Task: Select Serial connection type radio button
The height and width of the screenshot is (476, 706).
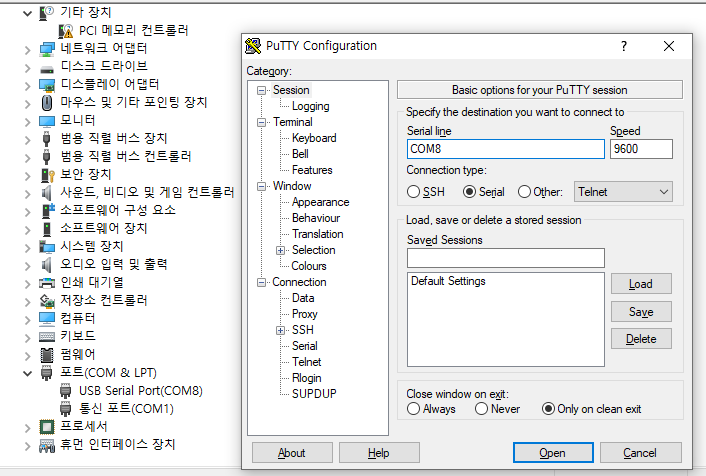Action: (469, 192)
